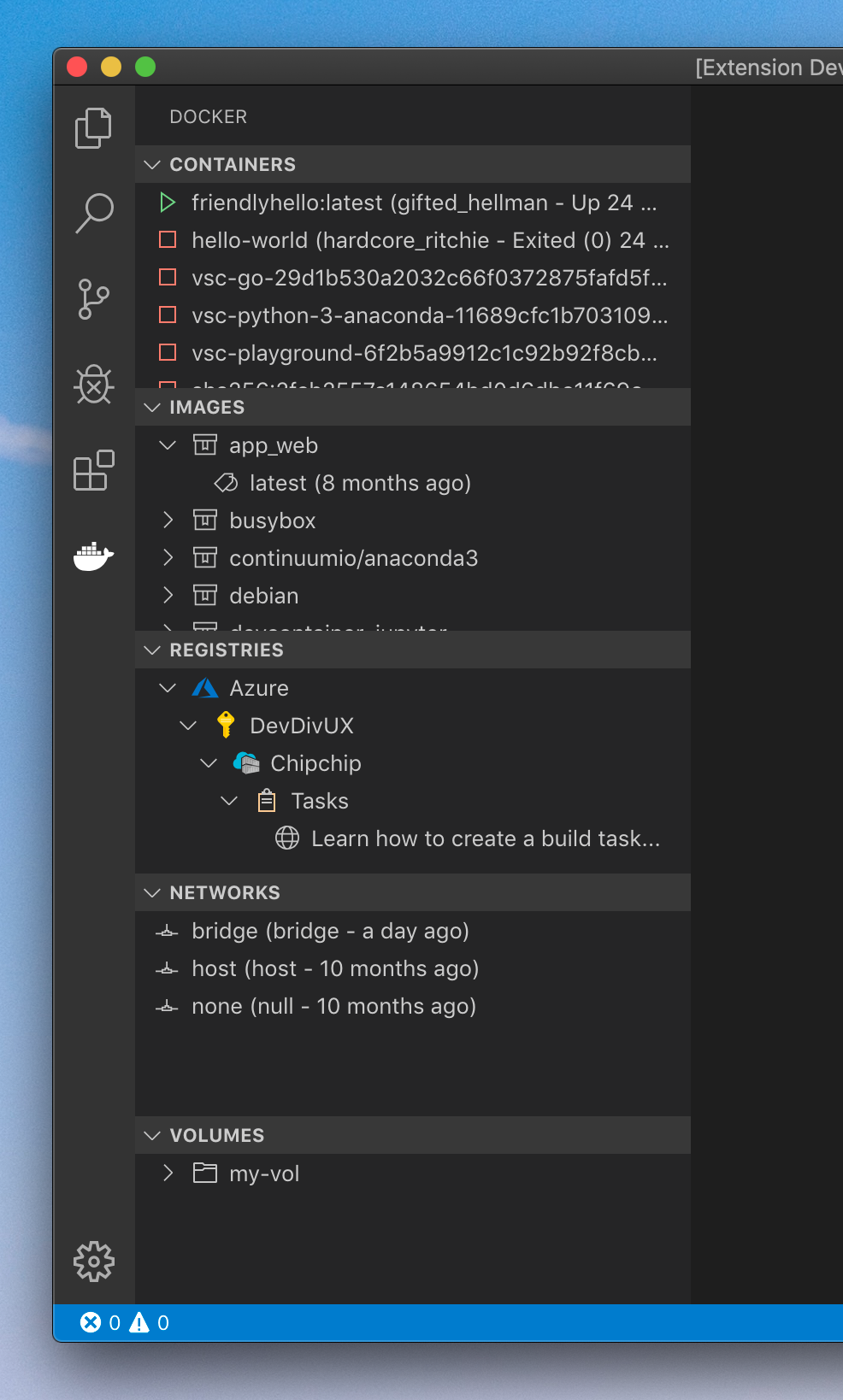The image size is (843, 1400).
Task: Open the Source Control view icon
Action: [94, 299]
